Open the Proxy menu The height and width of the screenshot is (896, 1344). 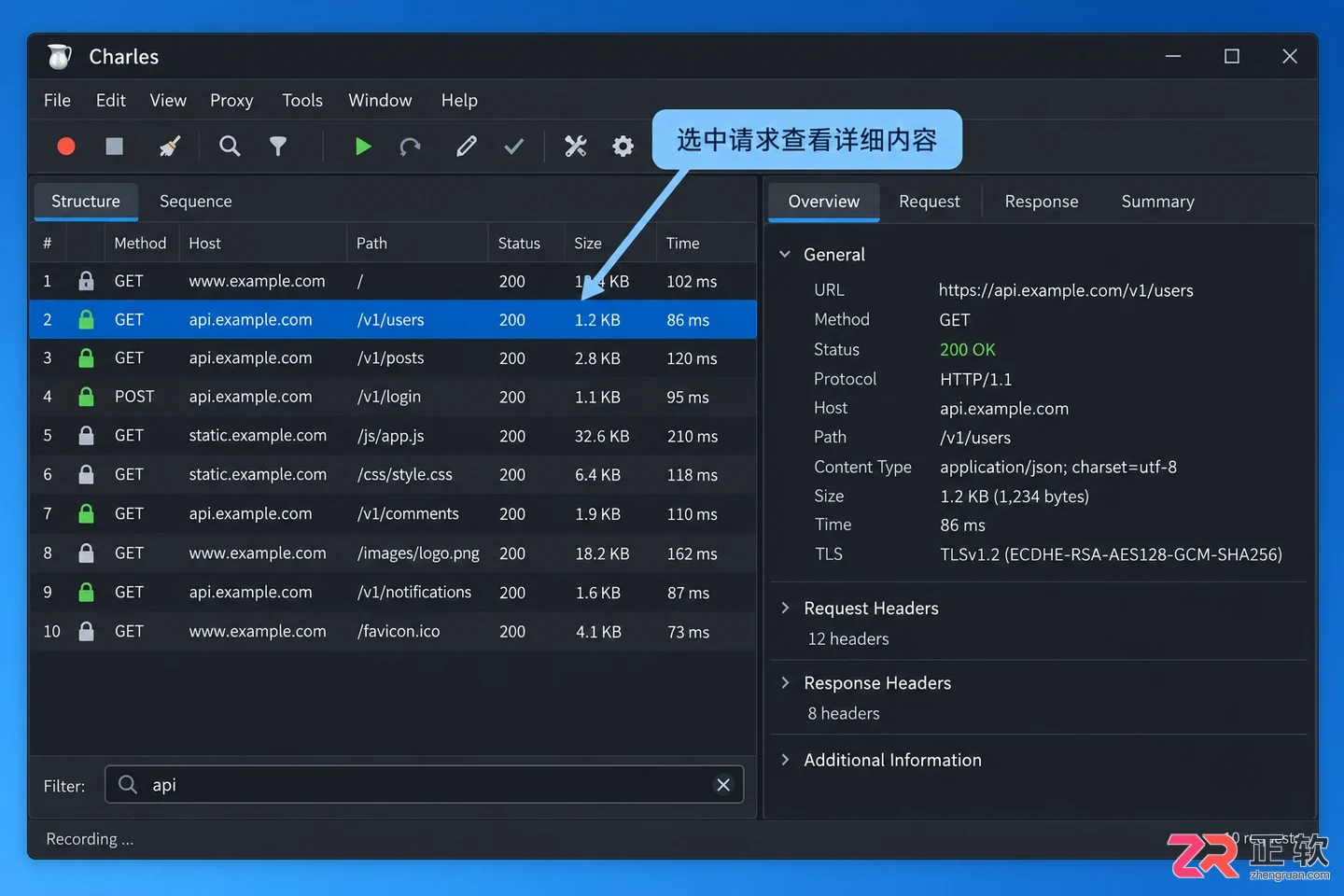click(231, 100)
